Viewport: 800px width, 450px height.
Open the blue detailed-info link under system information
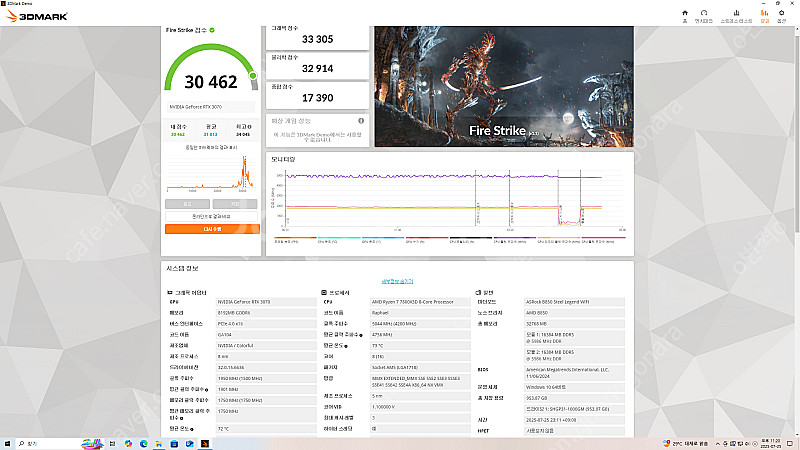397,281
